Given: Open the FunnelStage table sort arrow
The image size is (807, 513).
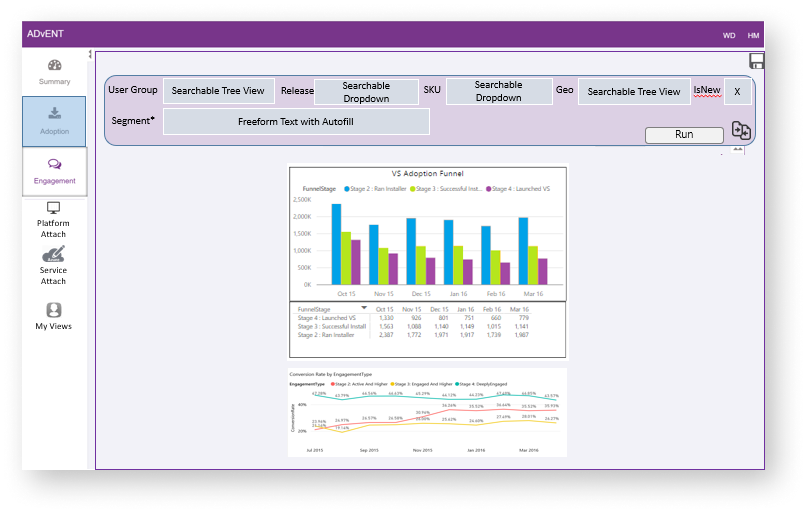Looking at the screenshot, I should [364, 308].
